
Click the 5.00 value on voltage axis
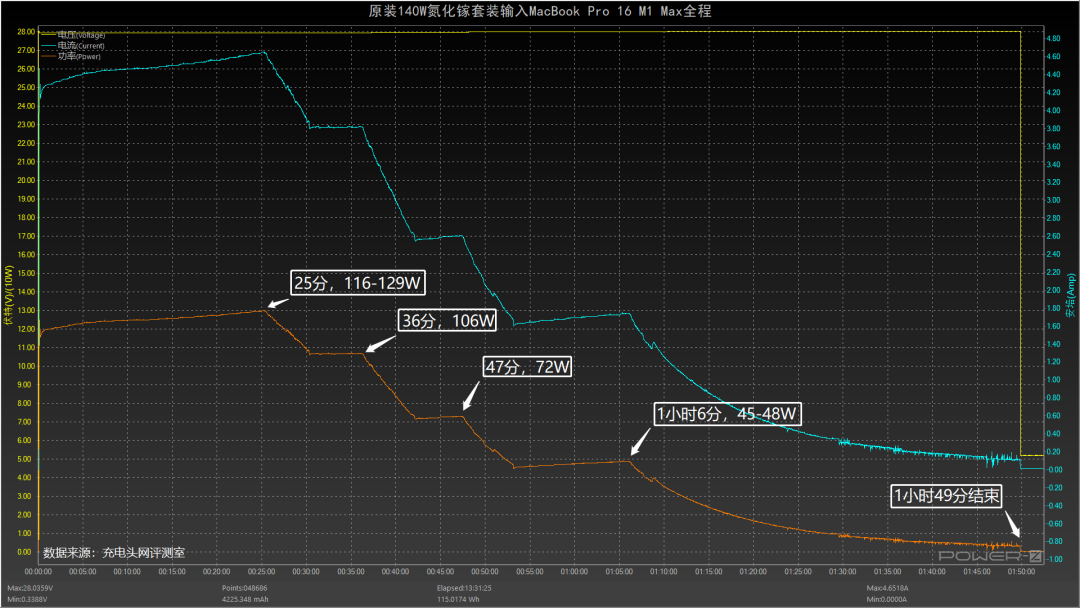click(x=25, y=459)
